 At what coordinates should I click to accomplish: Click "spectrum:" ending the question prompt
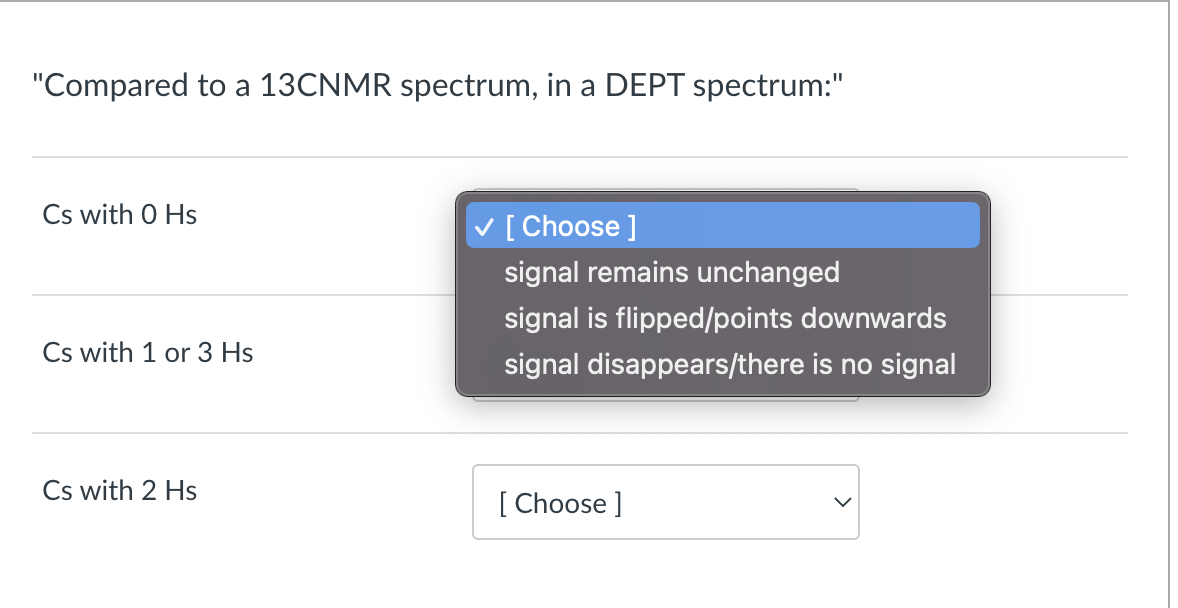click(x=765, y=86)
